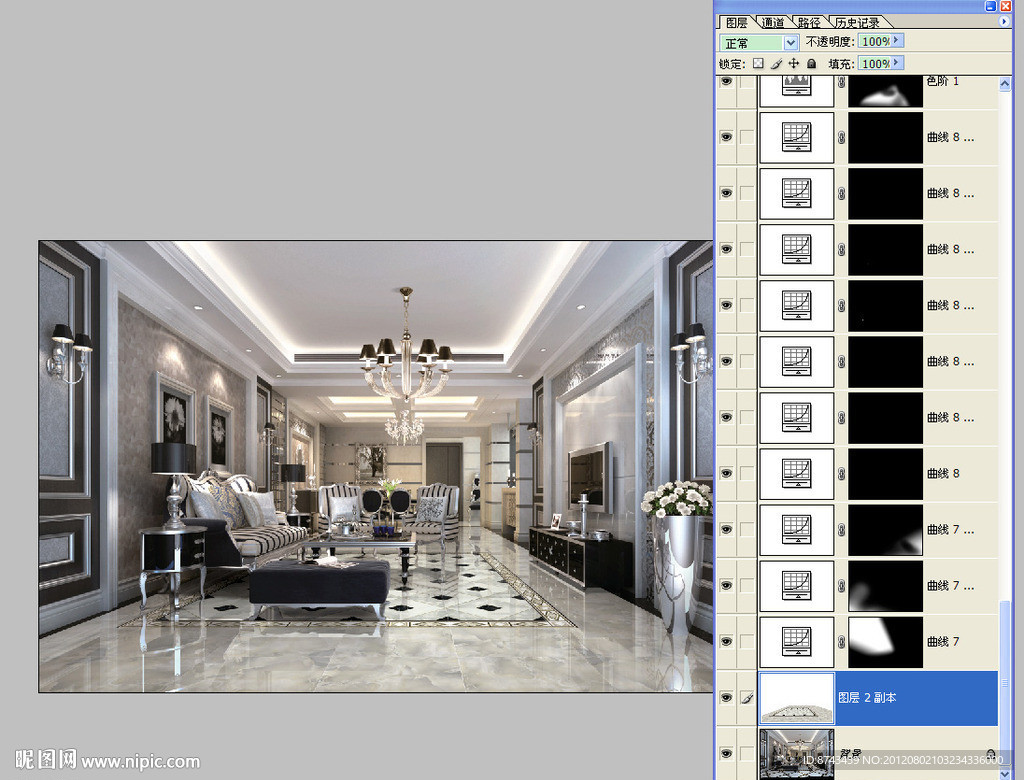Click the 不透明度 label
1024x780 pixels.
point(829,42)
